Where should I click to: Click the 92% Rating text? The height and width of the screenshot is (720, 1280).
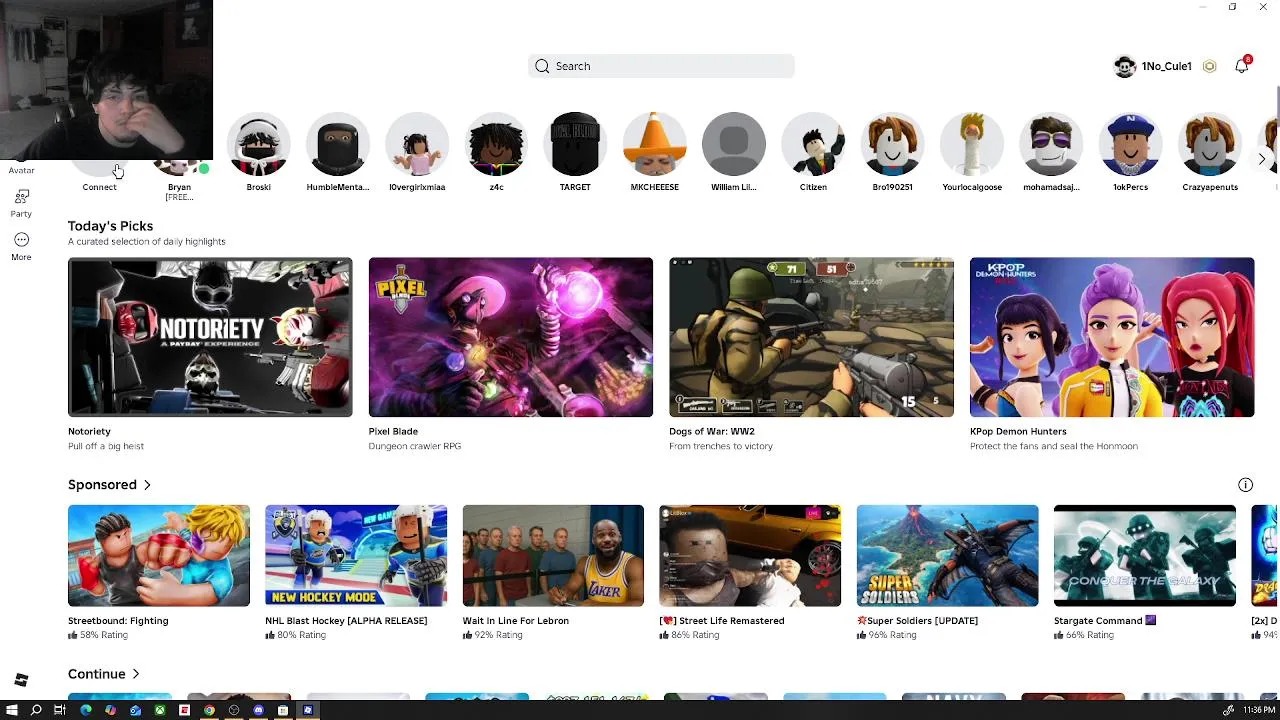tap(498, 635)
